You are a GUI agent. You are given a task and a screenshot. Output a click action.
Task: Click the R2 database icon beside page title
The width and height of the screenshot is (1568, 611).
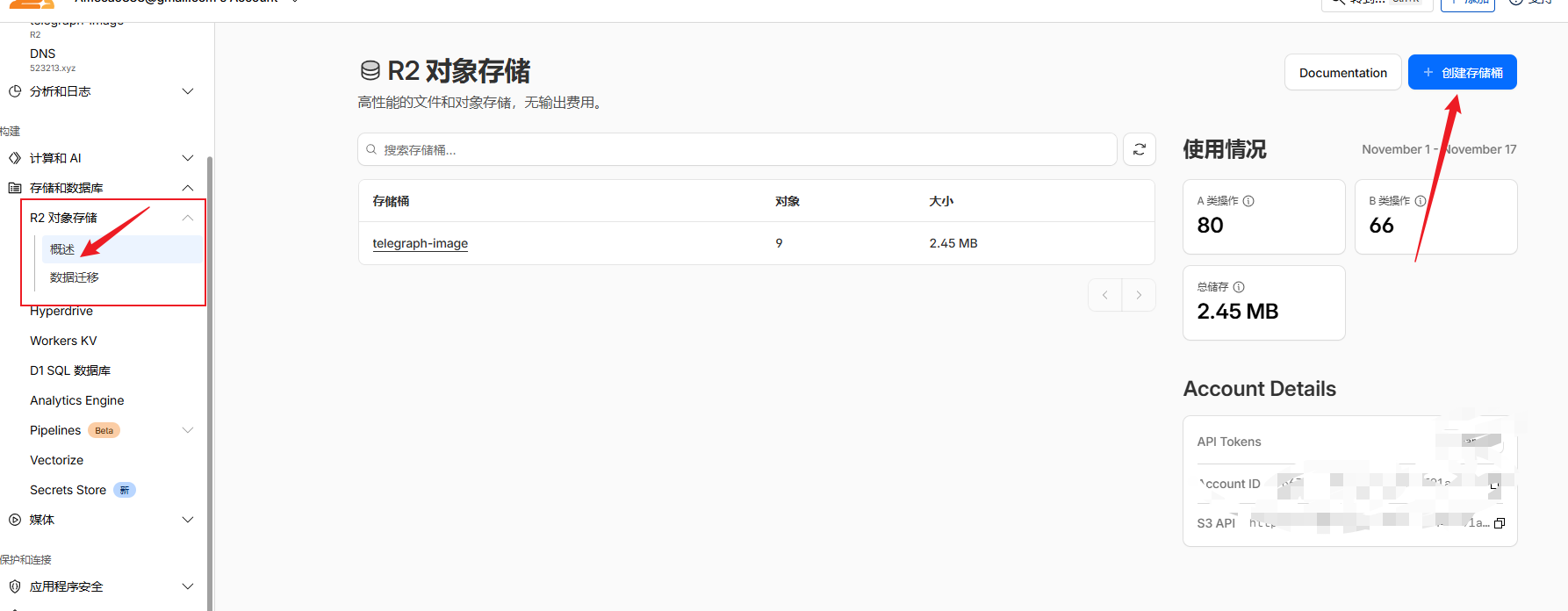[370, 71]
